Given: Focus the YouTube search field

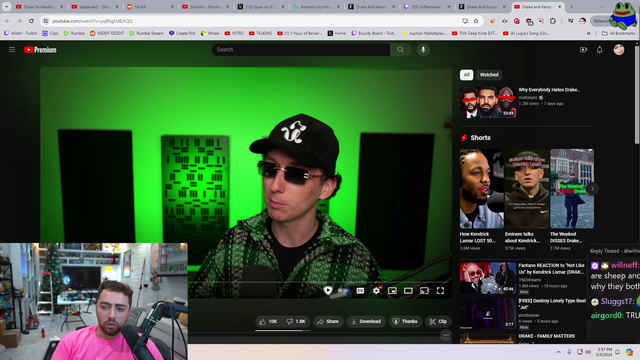Looking at the screenshot, I should 301,50.
